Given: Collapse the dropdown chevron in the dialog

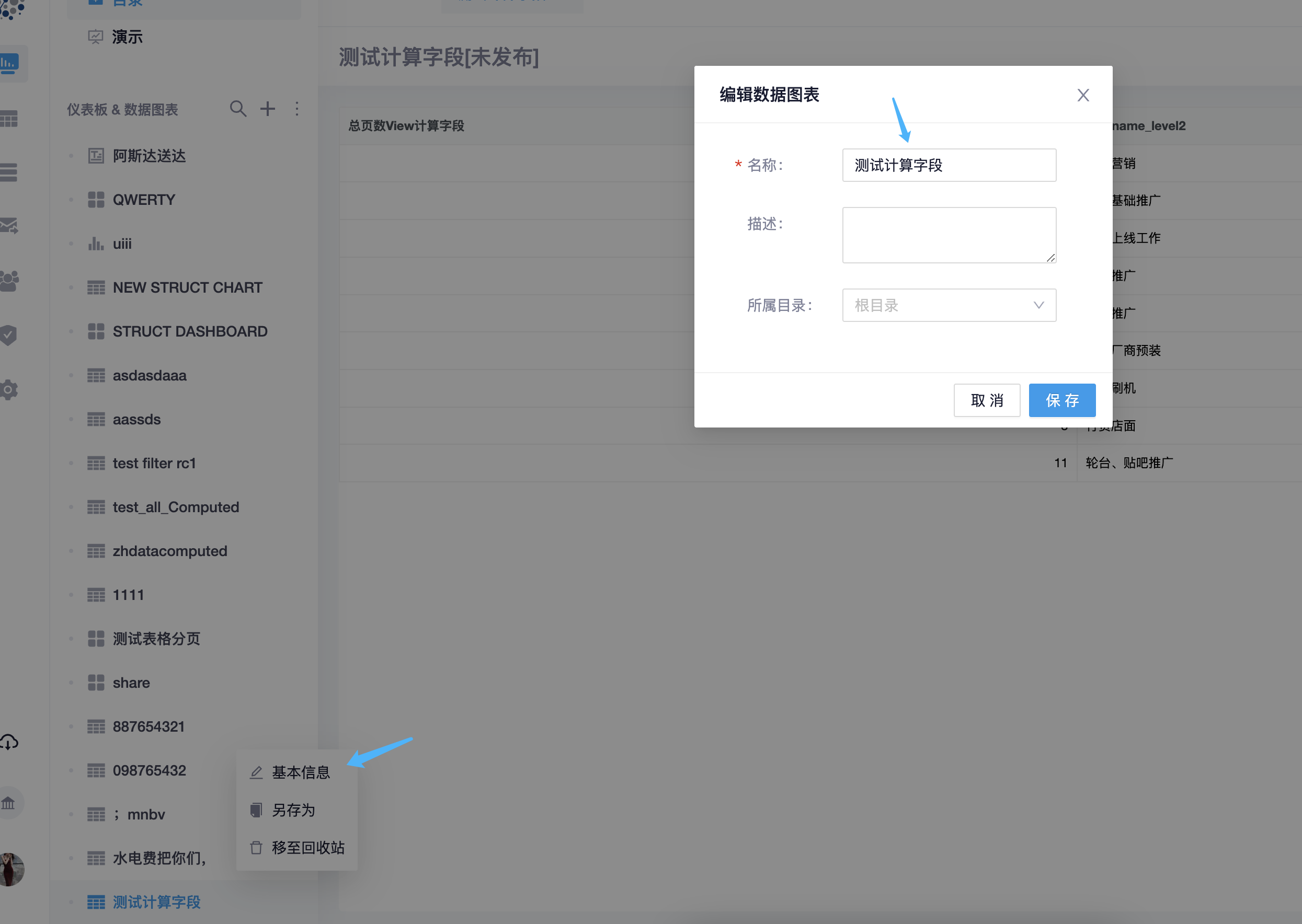Looking at the screenshot, I should pyautogui.click(x=1037, y=305).
